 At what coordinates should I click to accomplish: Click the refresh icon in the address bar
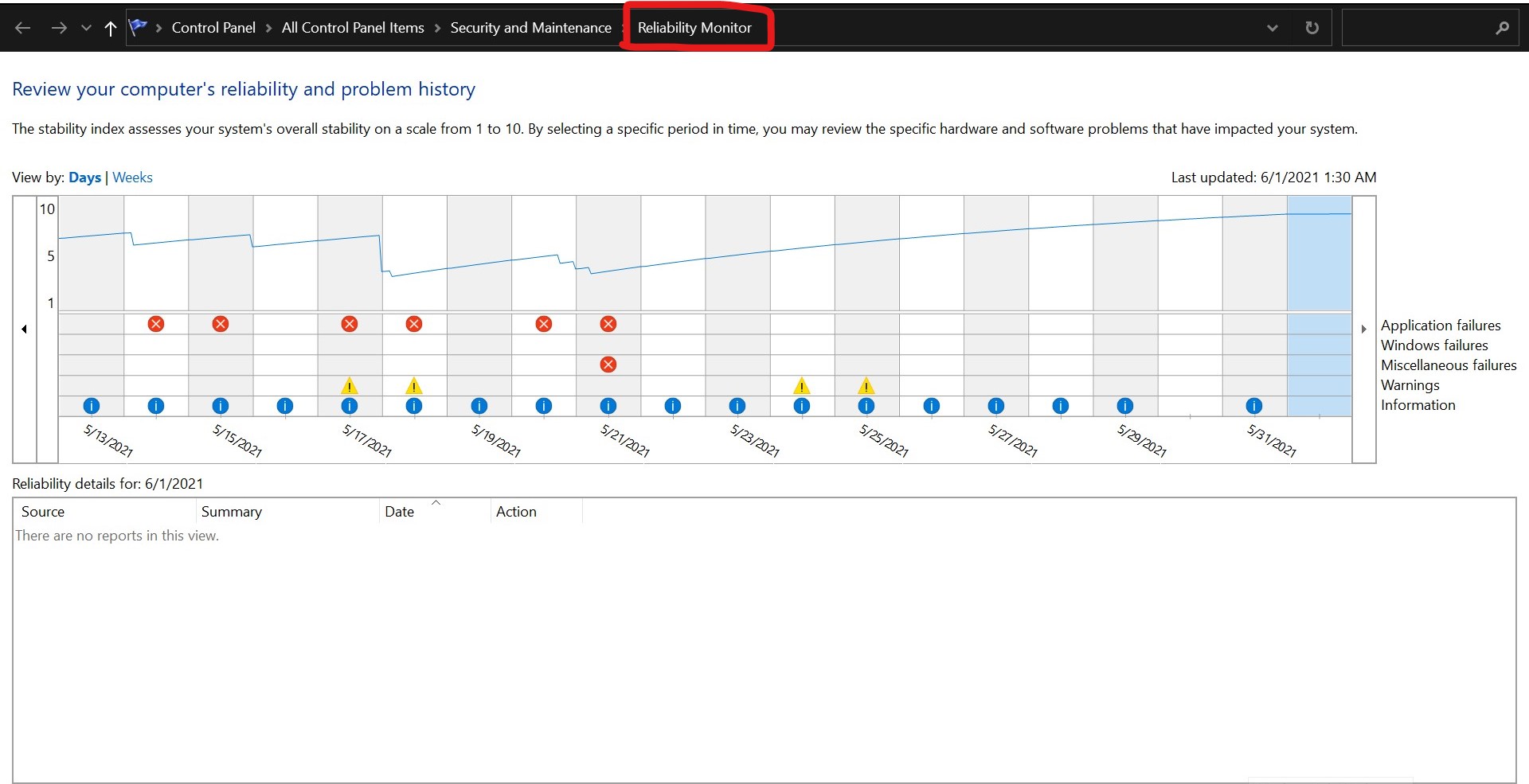pyautogui.click(x=1311, y=27)
